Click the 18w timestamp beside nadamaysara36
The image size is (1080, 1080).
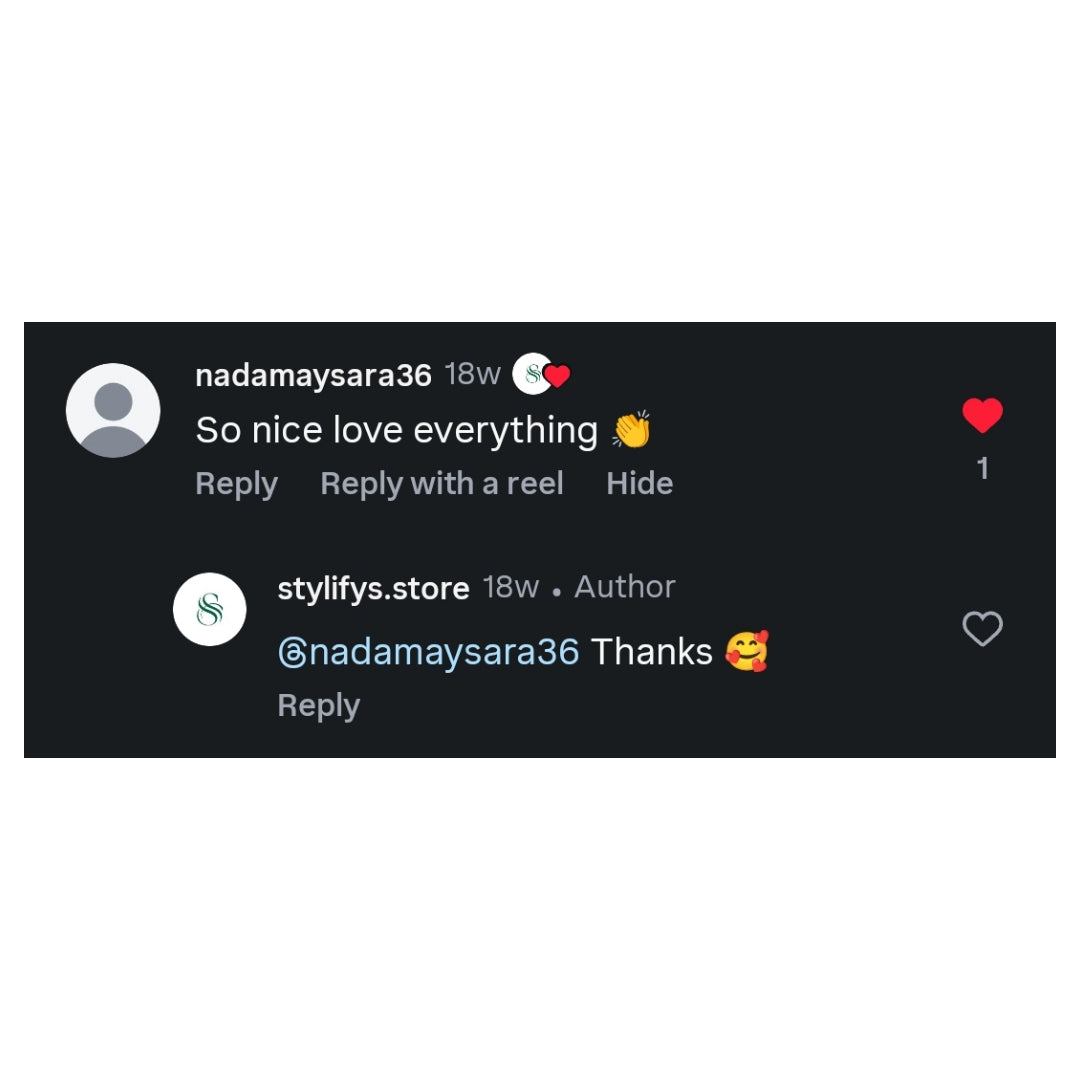472,374
